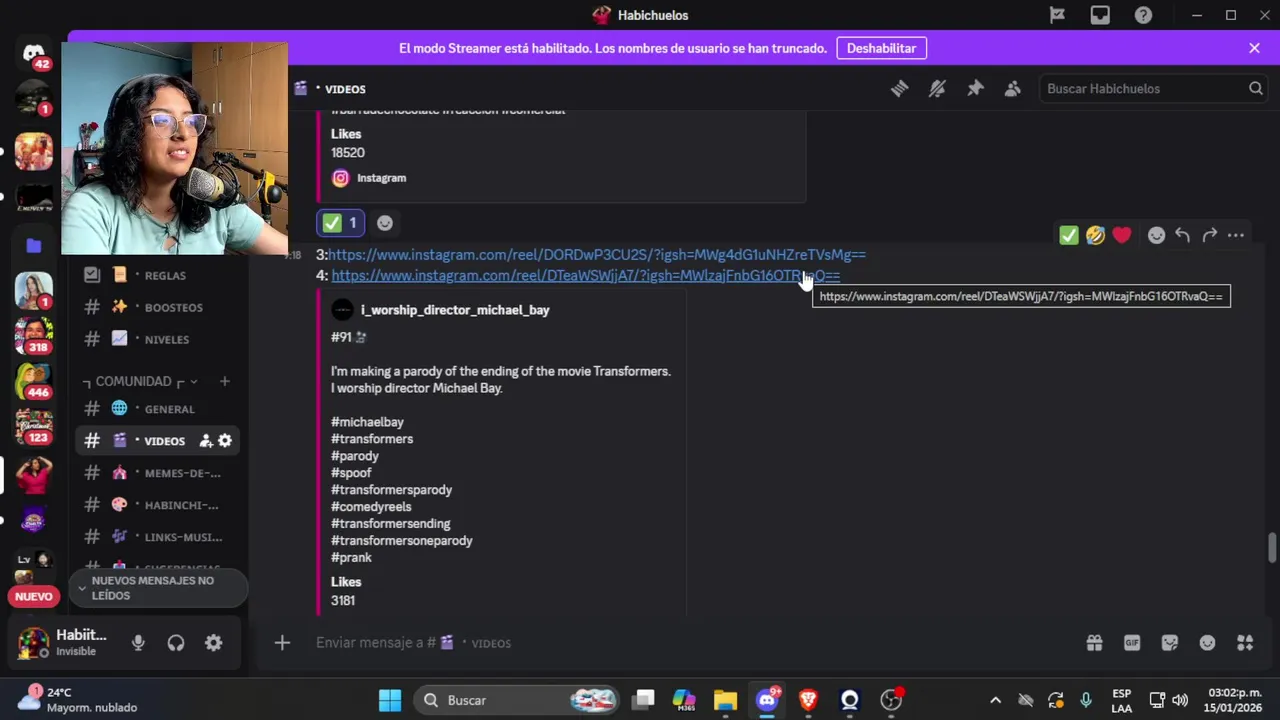Open the REGLAS channel

click(x=160, y=275)
